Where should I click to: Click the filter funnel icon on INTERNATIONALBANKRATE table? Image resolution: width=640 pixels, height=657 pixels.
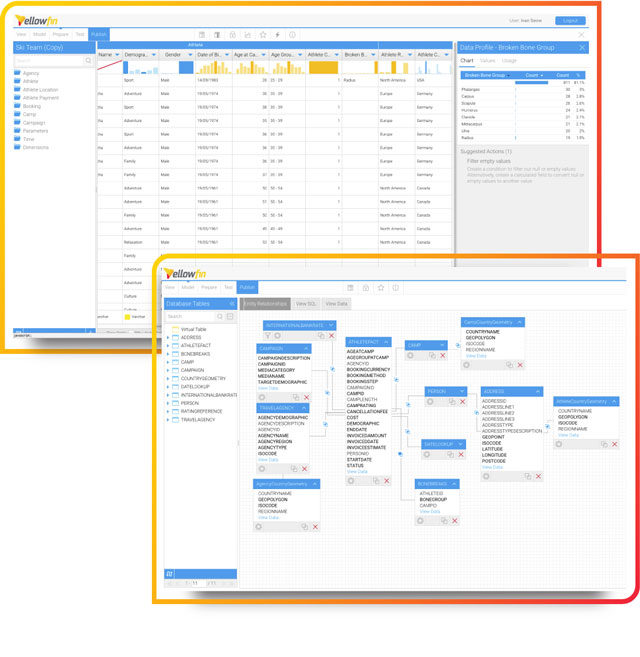click(268, 336)
